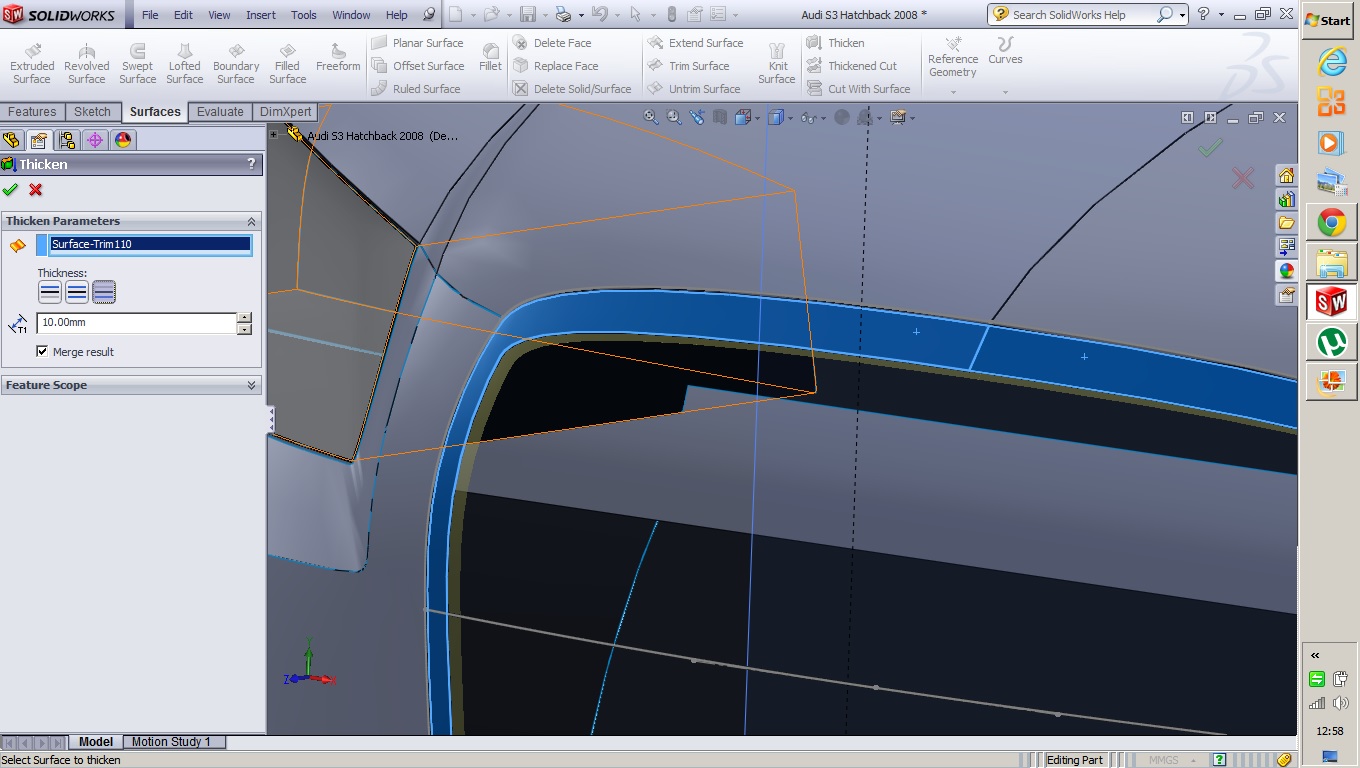Click the Zoom to Fit view icon
Screen dimensions: 1360x768
coord(650,117)
